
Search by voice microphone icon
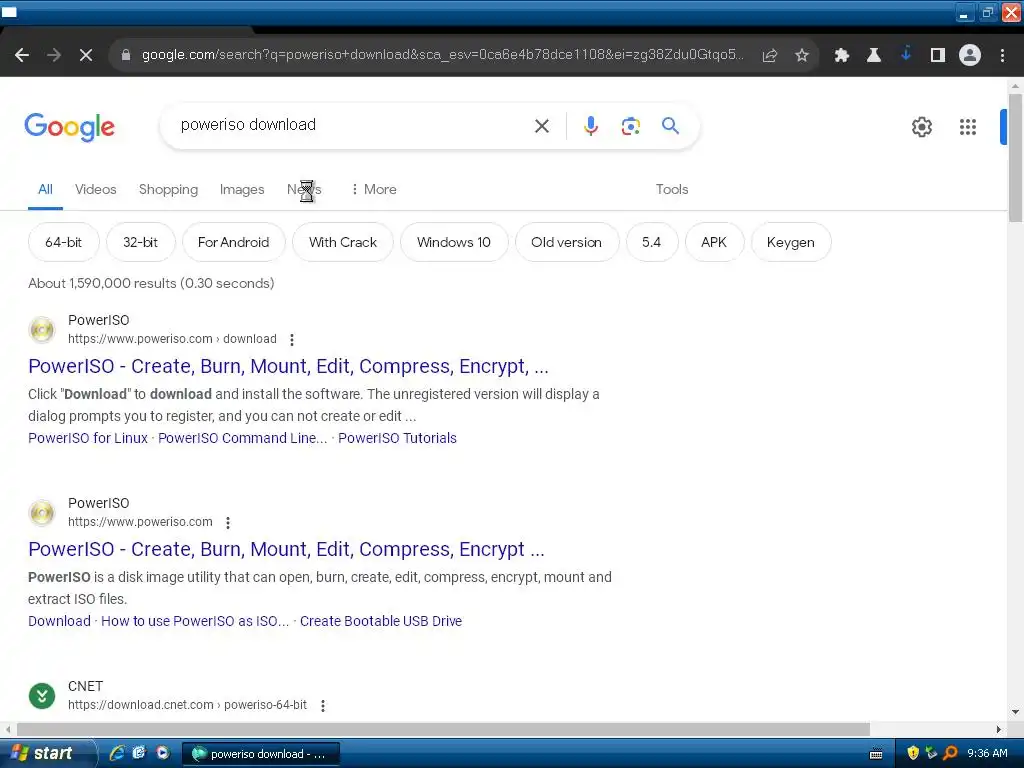(x=591, y=126)
